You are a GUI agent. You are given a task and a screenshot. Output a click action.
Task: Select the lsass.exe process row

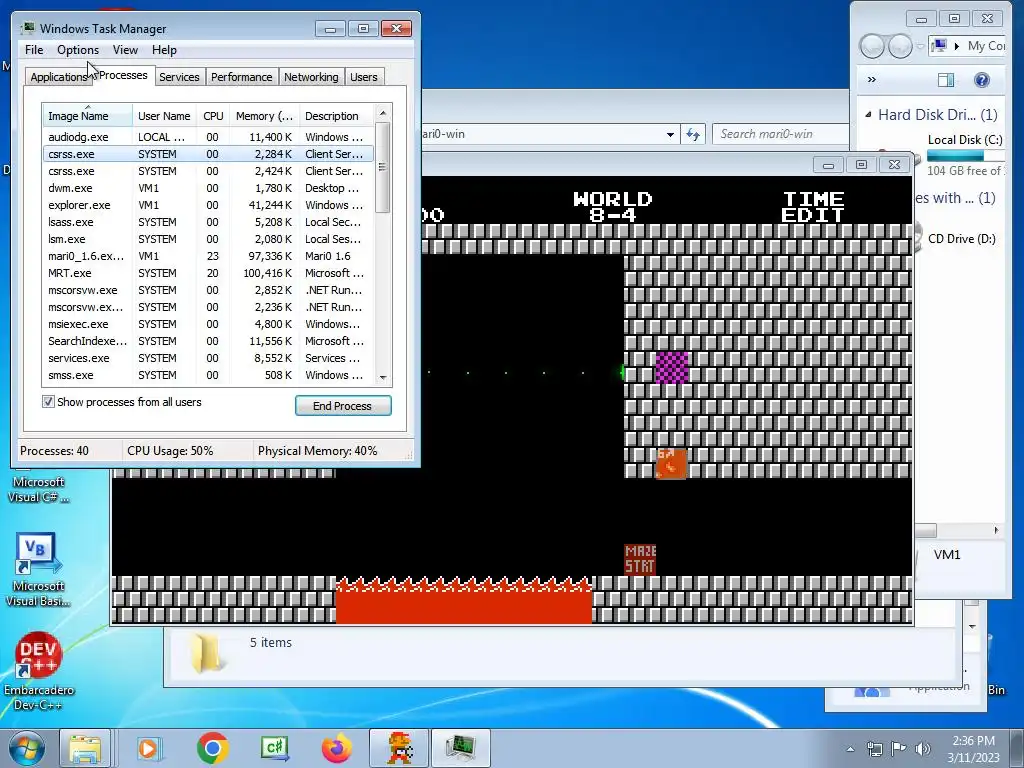(208, 222)
